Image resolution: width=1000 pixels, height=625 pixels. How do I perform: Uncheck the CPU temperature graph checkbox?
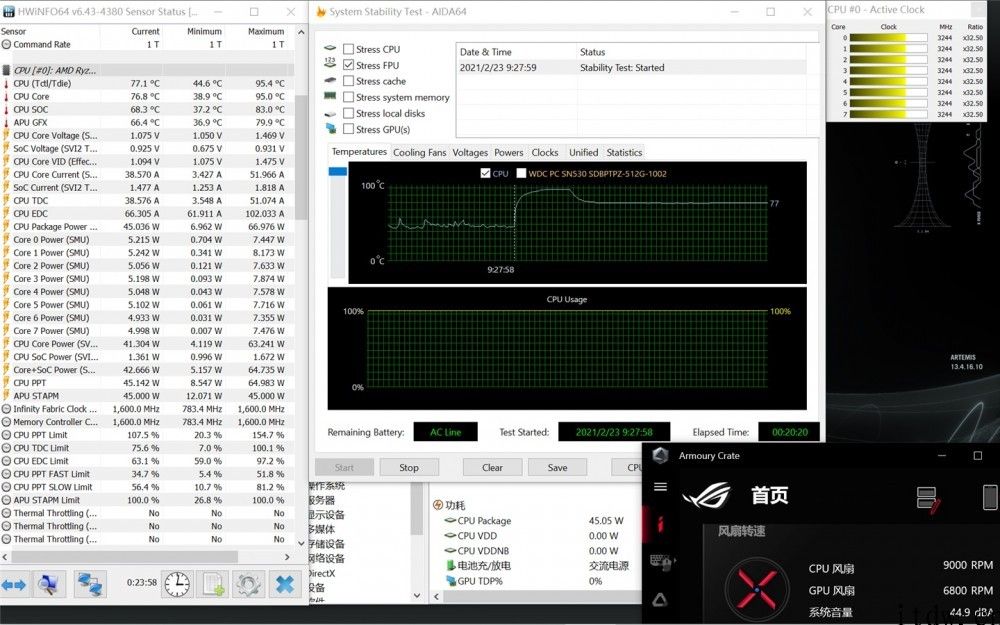coord(485,173)
